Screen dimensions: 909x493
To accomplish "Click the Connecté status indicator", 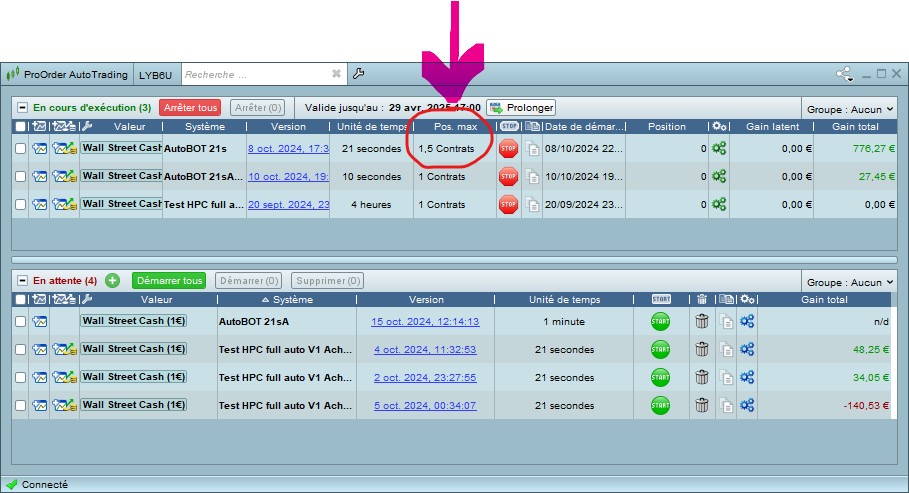I will pos(37,484).
